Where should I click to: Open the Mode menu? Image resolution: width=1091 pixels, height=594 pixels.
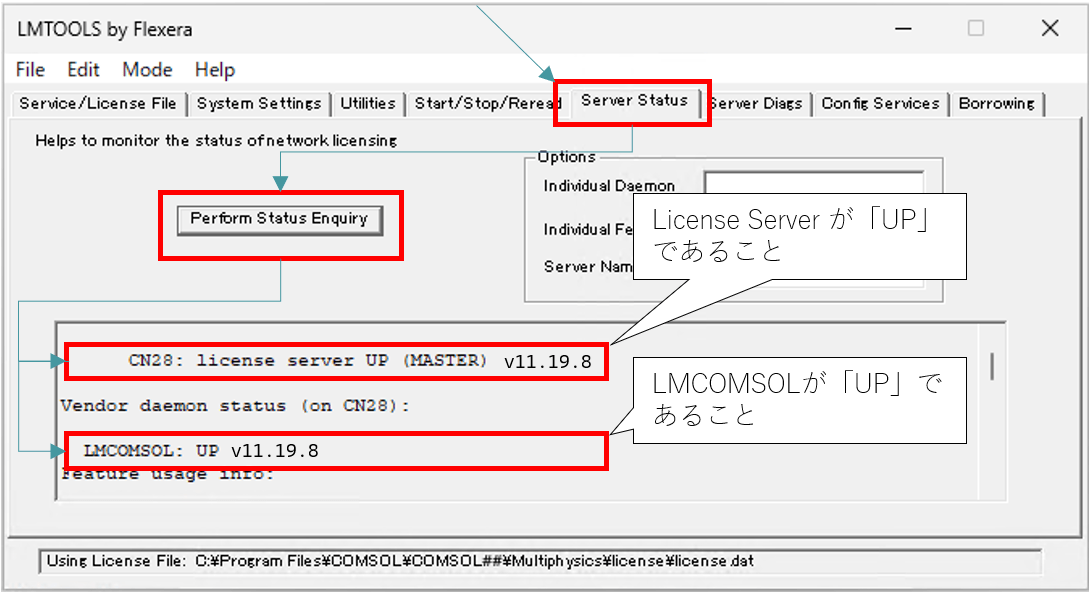147,70
